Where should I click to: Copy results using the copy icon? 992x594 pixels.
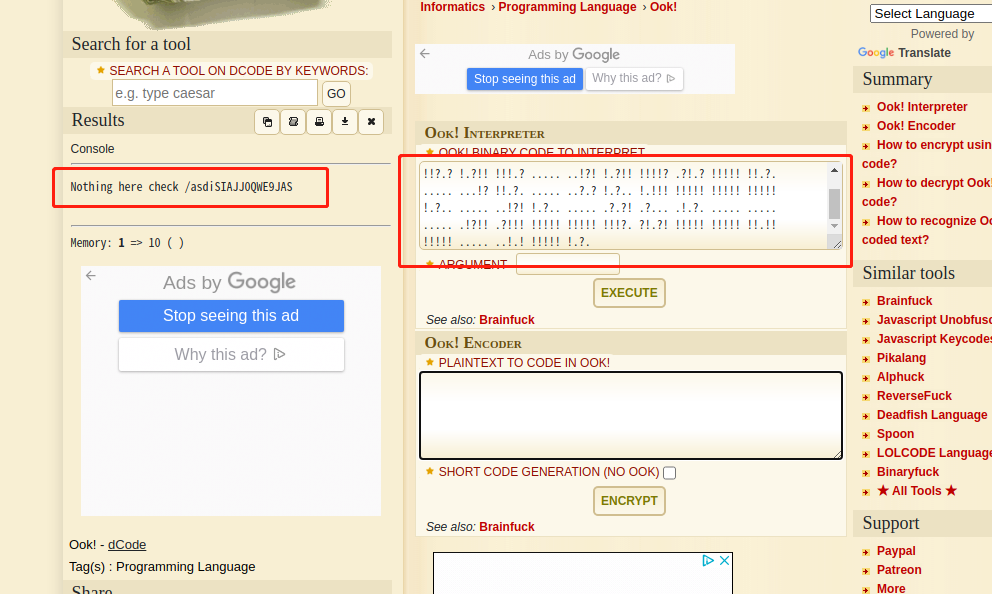(x=267, y=121)
